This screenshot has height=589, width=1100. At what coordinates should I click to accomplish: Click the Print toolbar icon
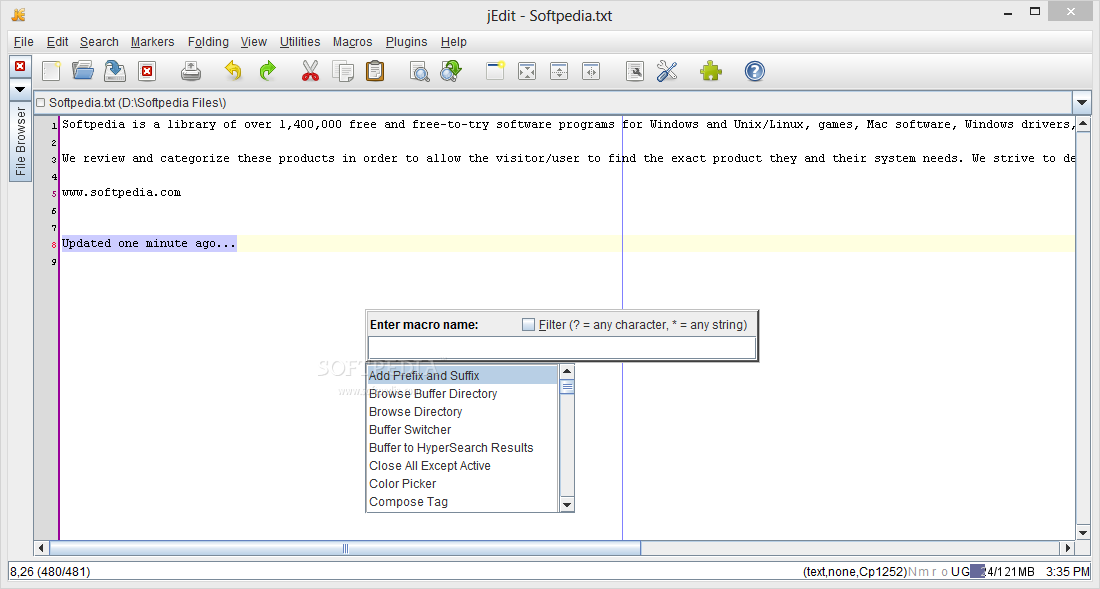point(191,71)
